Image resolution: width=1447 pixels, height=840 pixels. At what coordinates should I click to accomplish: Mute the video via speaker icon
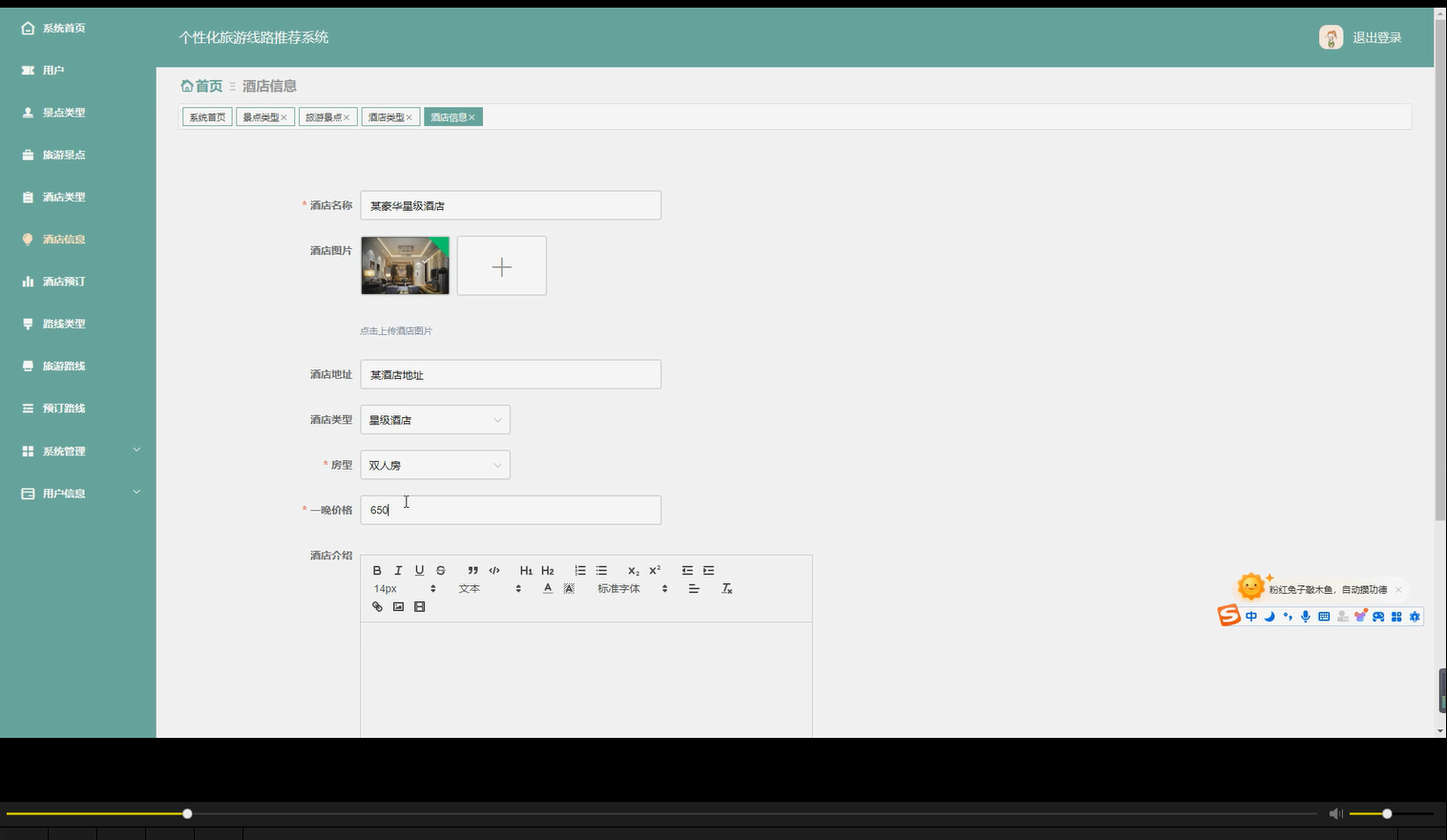click(x=1335, y=813)
